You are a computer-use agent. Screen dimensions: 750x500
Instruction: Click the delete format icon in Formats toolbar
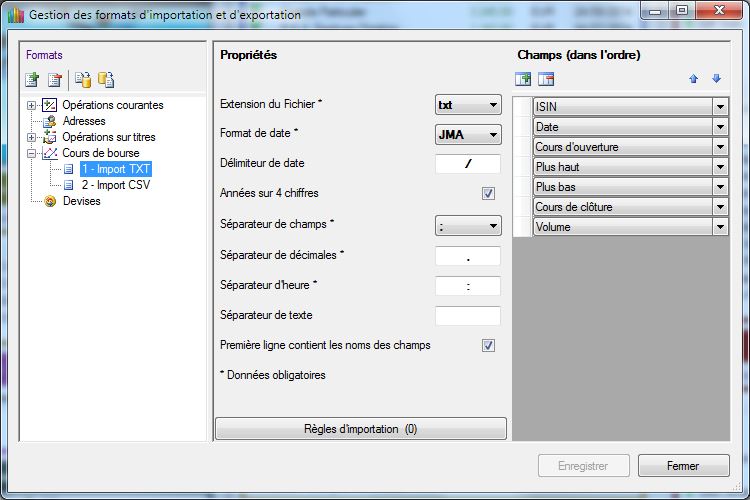55,80
